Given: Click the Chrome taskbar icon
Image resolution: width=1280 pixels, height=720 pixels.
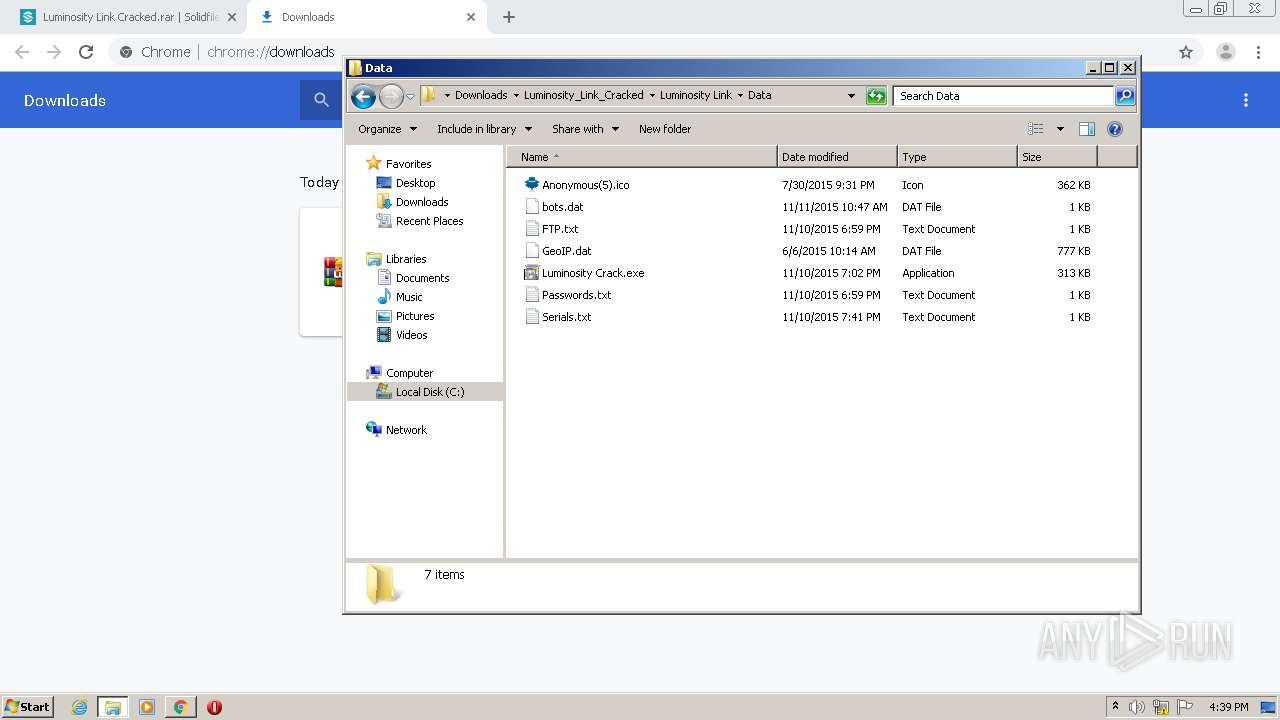Looking at the screenshot, I should pyautogui.click(x=181, y=707).
